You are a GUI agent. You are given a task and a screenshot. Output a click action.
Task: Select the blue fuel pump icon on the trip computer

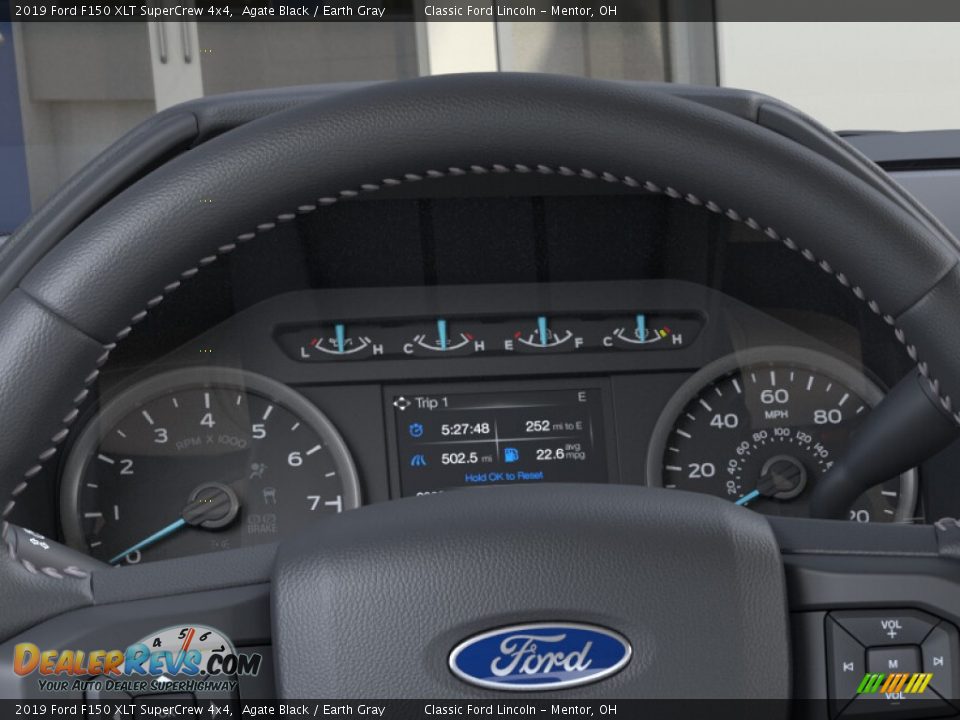pos(511,455)
